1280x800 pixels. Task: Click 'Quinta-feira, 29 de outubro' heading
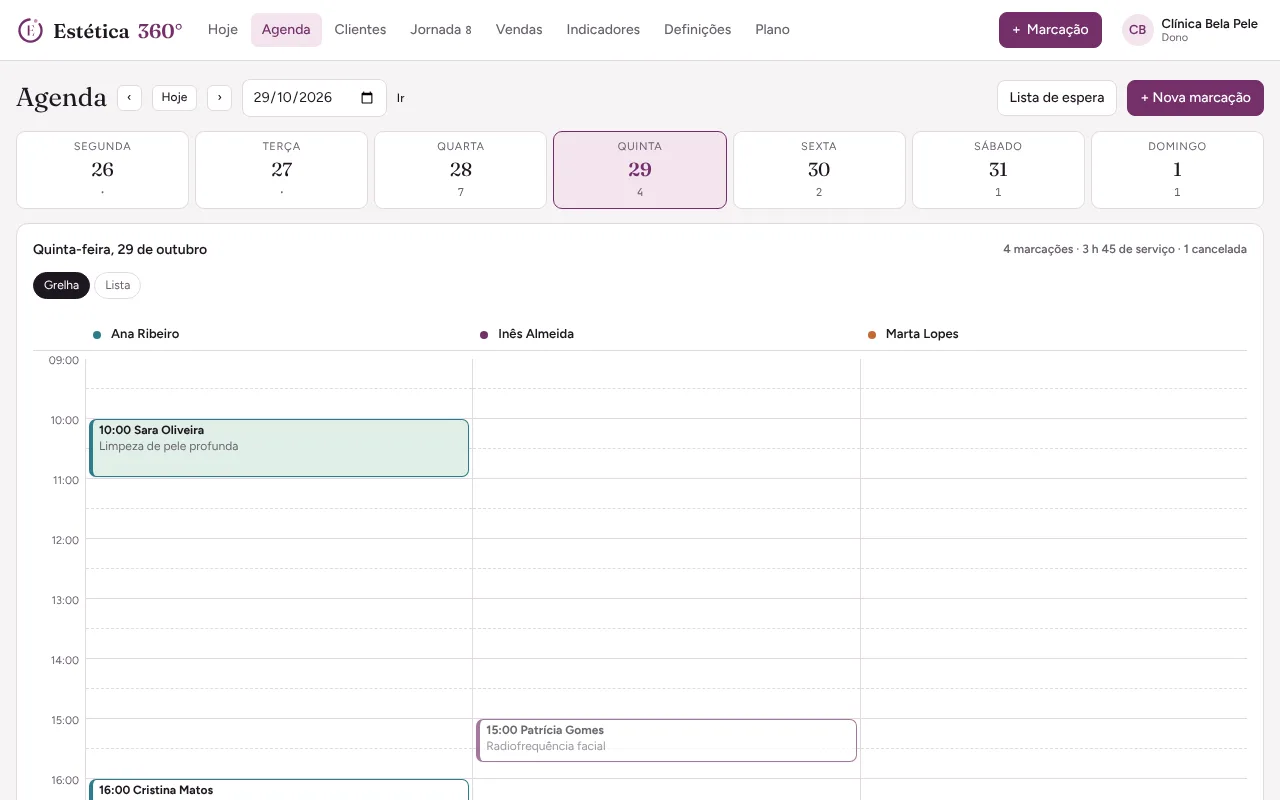tap(120, 250)
